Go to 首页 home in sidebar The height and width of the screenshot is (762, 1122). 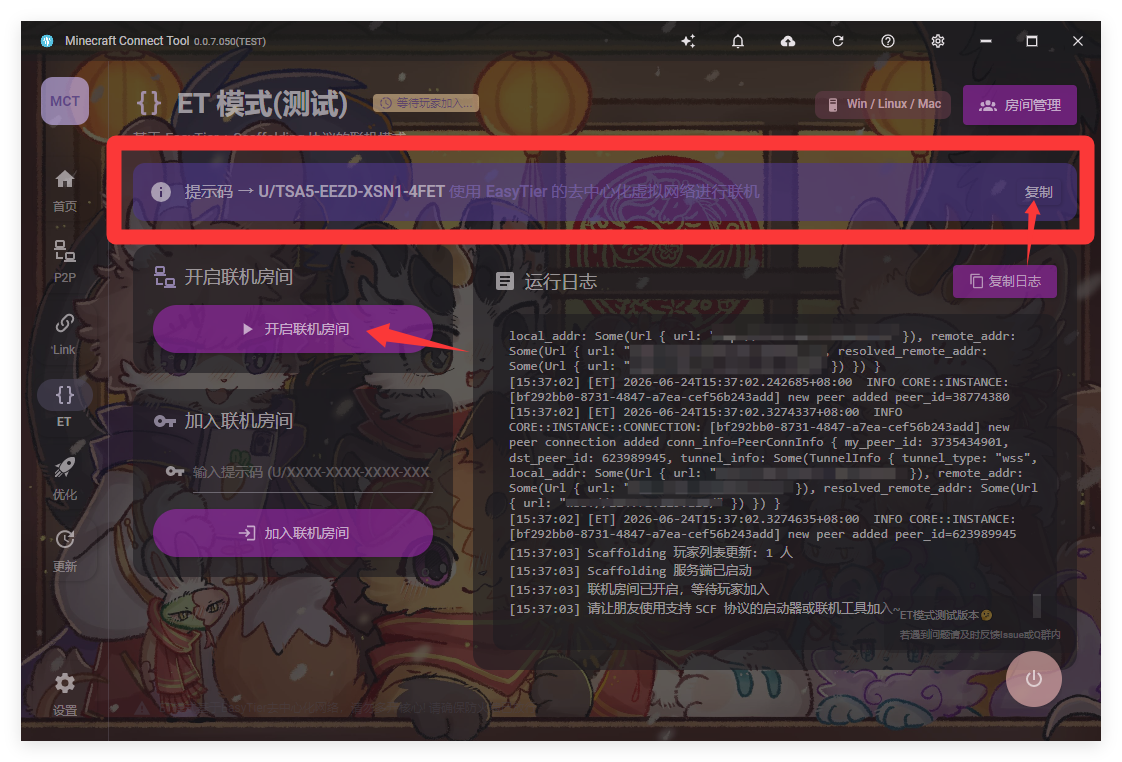pyautogui.click(x=65, y=191)
